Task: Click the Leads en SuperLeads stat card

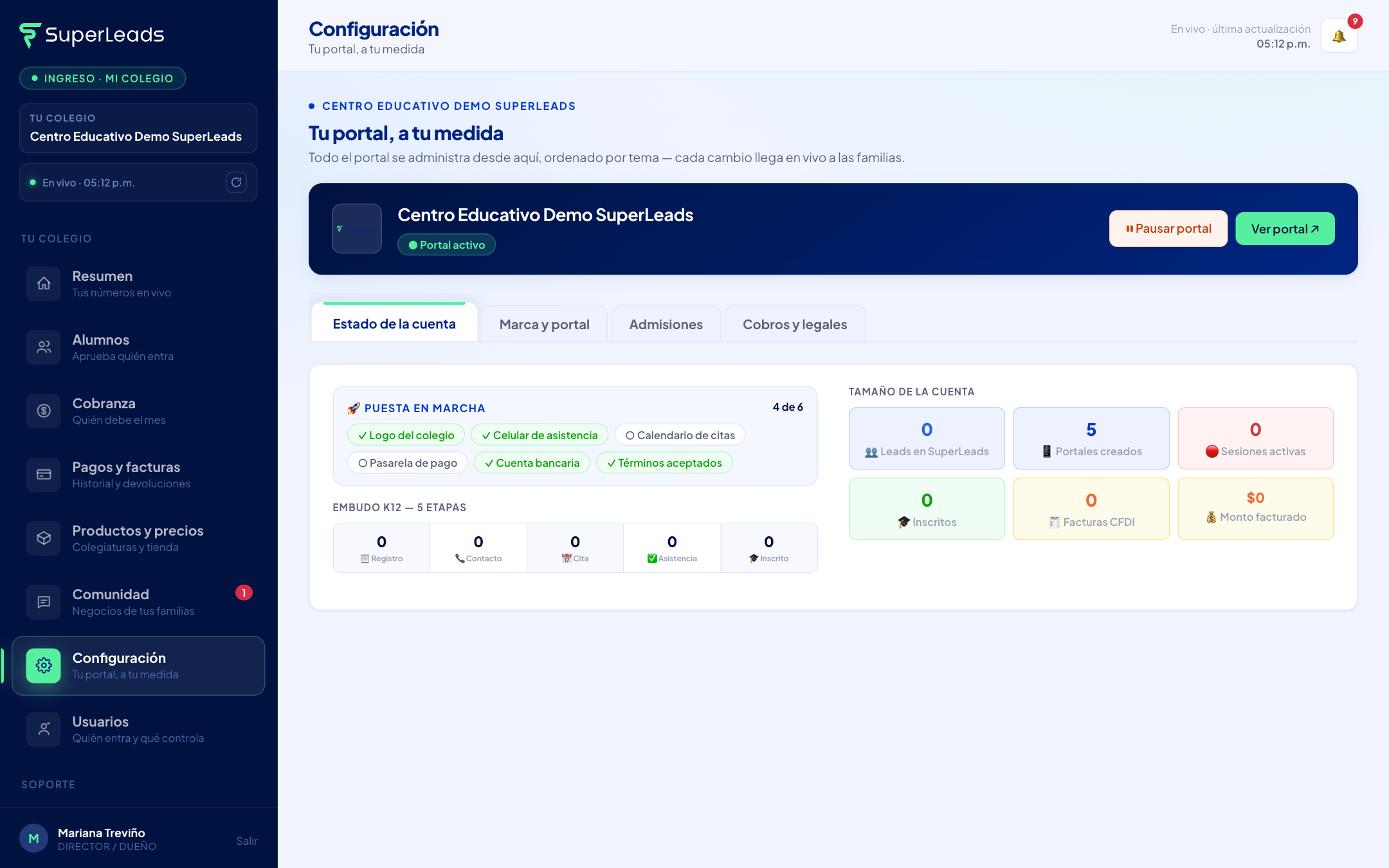Action: [927, 439]
